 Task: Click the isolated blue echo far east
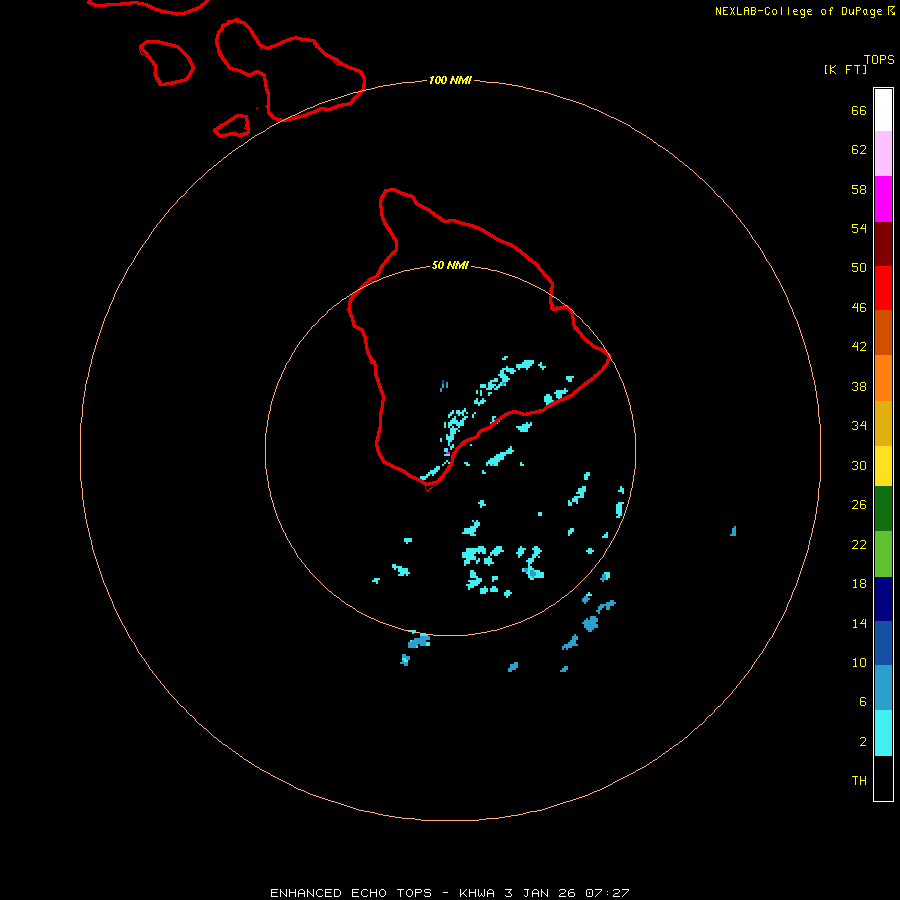[733, 531]
